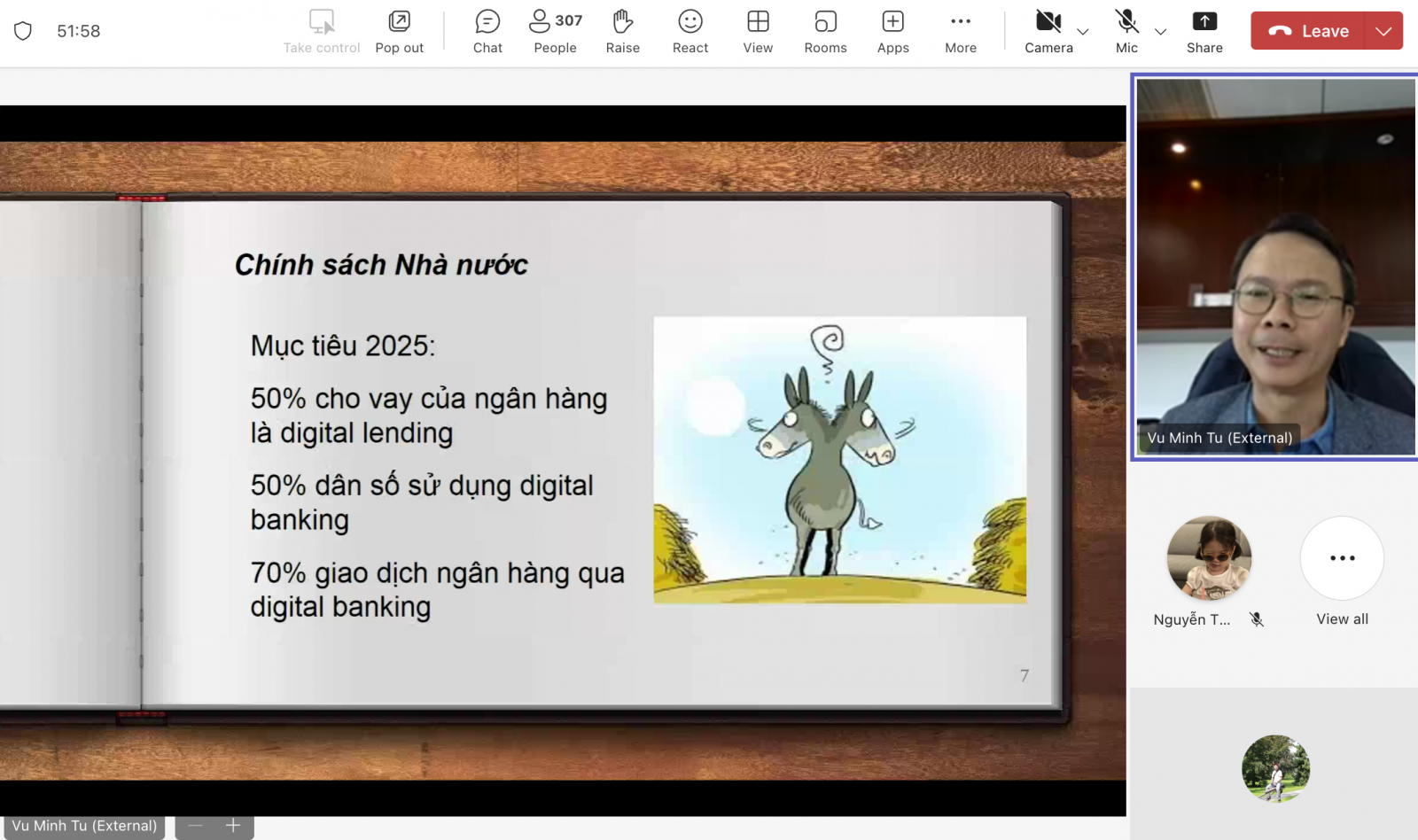This screenshot has width=1418, height=840.
Task: Zoom out shared slide with minus
Action: point(196,826)
